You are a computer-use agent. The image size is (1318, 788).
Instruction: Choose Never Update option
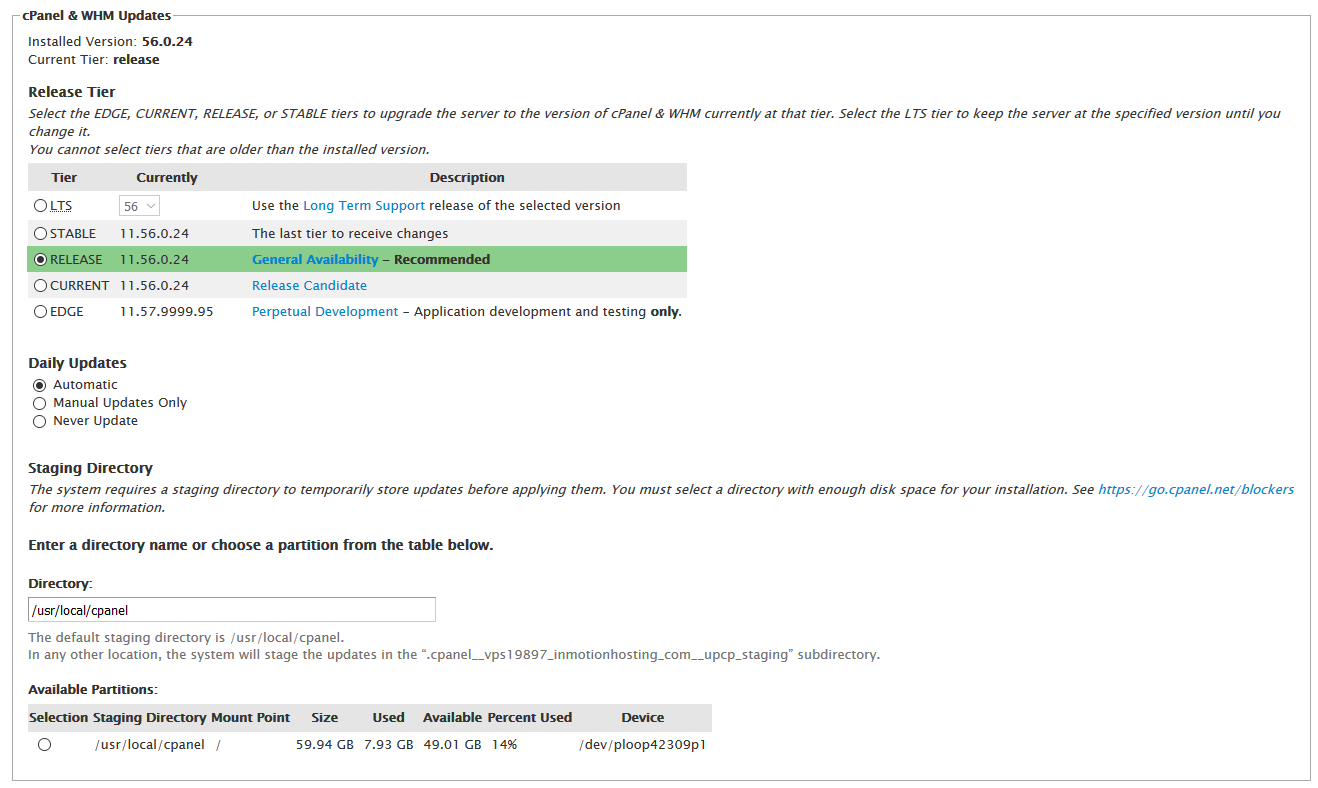(x=39, y=421)
